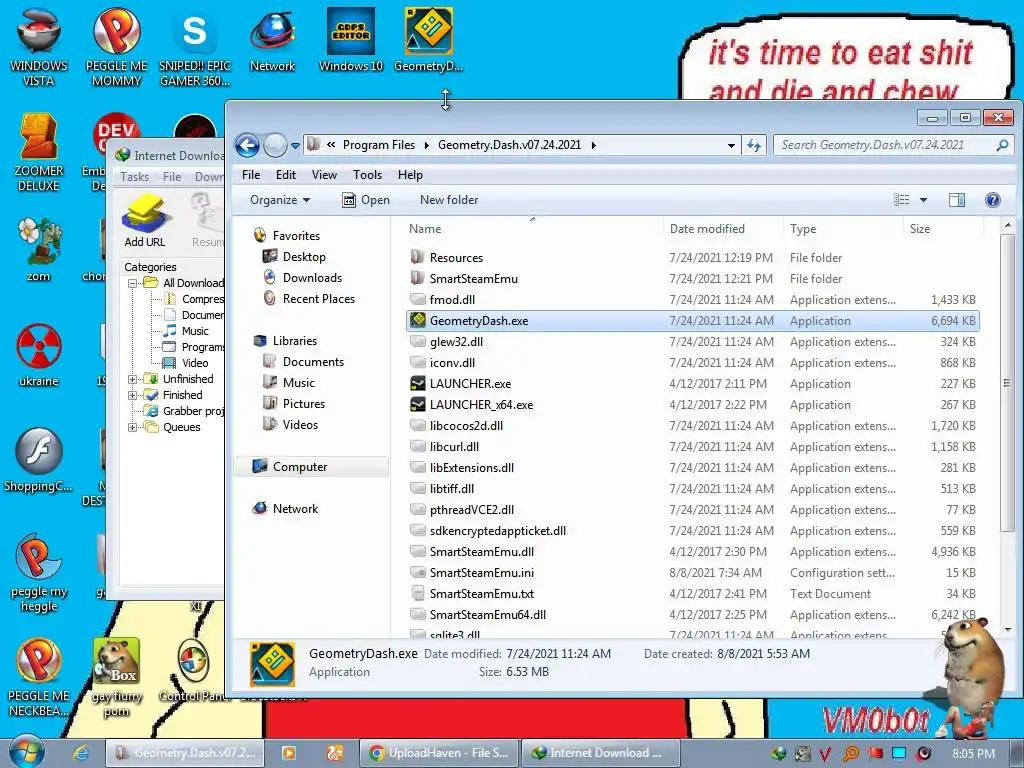Image resolution: width=1024 pixels, height=768 pixels.
Task: Launch the ShoppingC... Flash icon
Action: [39, 460]
